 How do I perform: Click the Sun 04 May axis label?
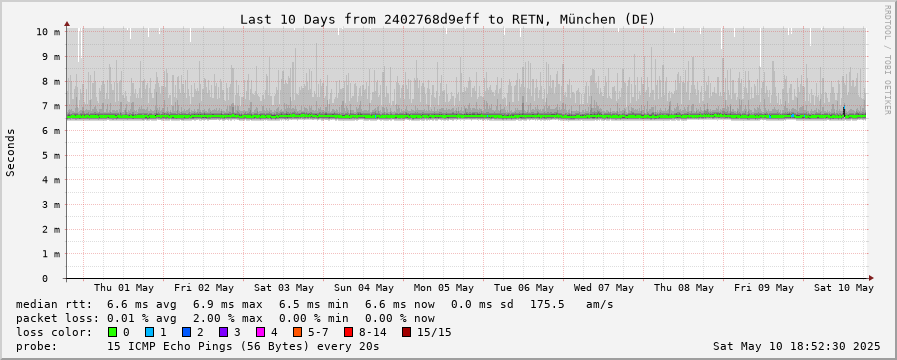pyautogui.click(x=364, y=288)
